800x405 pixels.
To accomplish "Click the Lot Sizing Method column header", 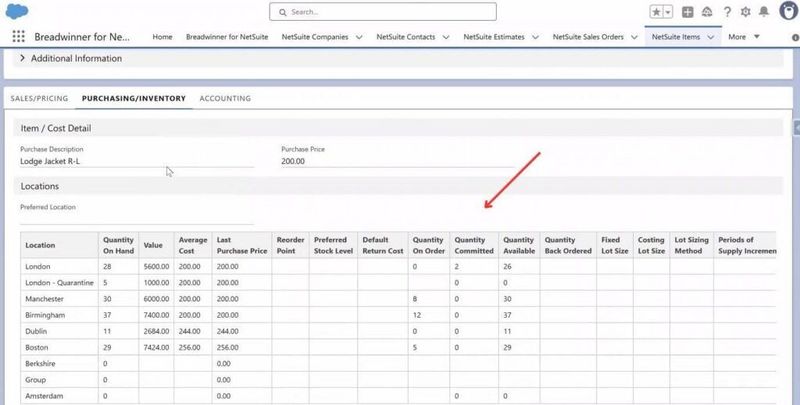I will (x=691, y=245).
